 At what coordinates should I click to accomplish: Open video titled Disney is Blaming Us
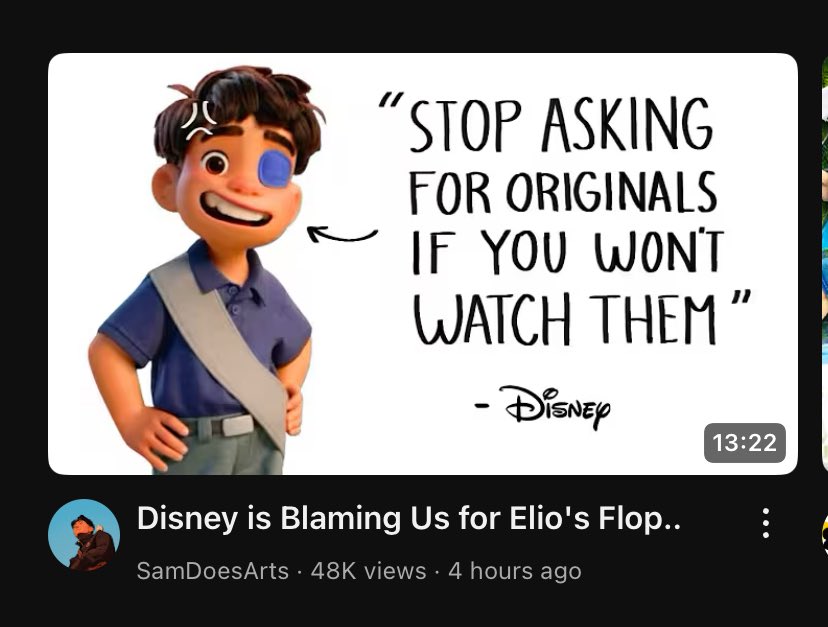(409, 518)
